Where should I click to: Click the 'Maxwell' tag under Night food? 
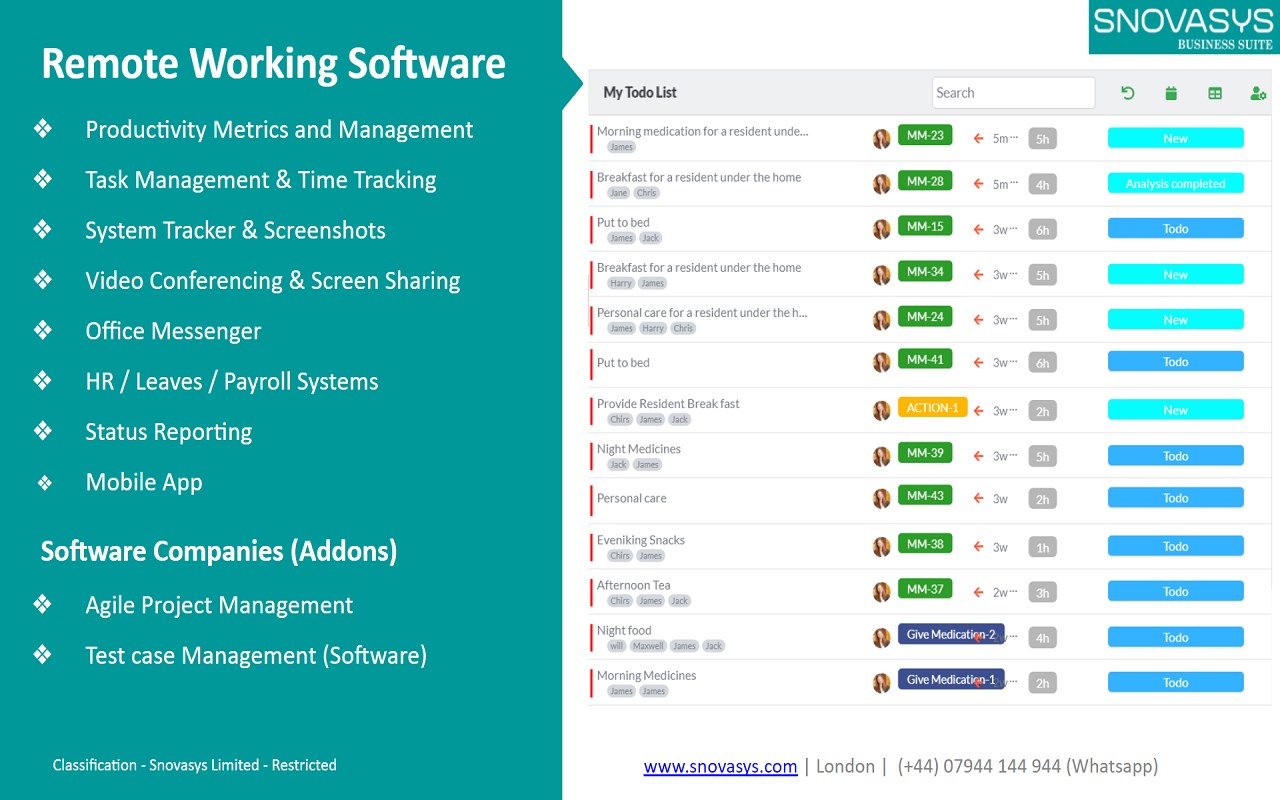pyautogui.click(x=648, y=646)
